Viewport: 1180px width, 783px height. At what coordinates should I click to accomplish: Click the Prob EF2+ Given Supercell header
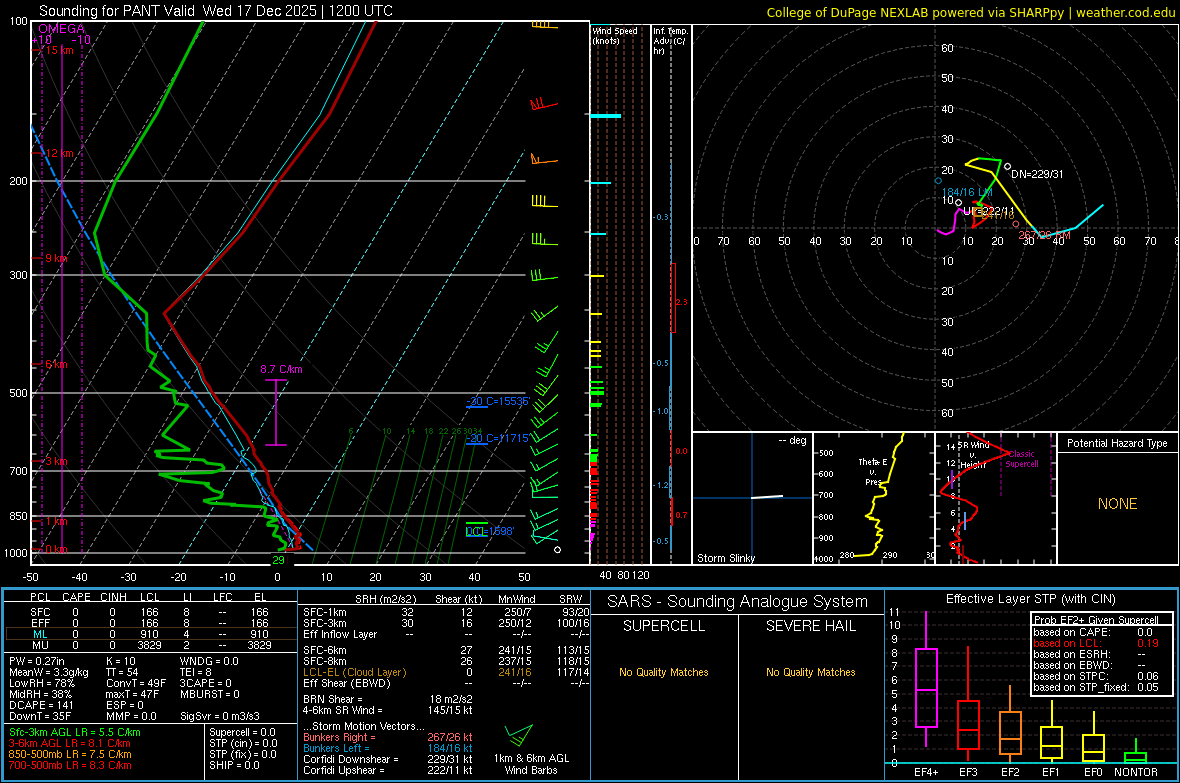(x=1096, y=620)
